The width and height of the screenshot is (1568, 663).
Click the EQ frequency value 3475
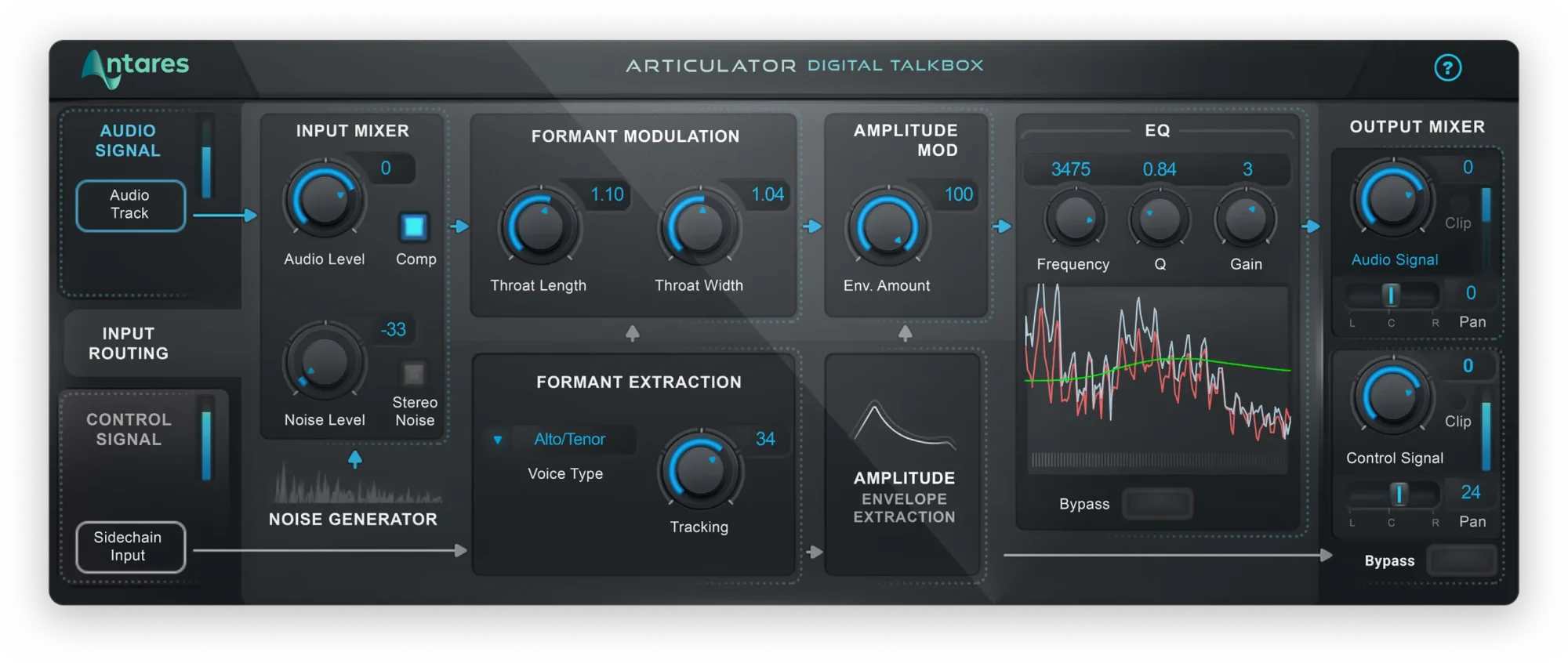1071,169
